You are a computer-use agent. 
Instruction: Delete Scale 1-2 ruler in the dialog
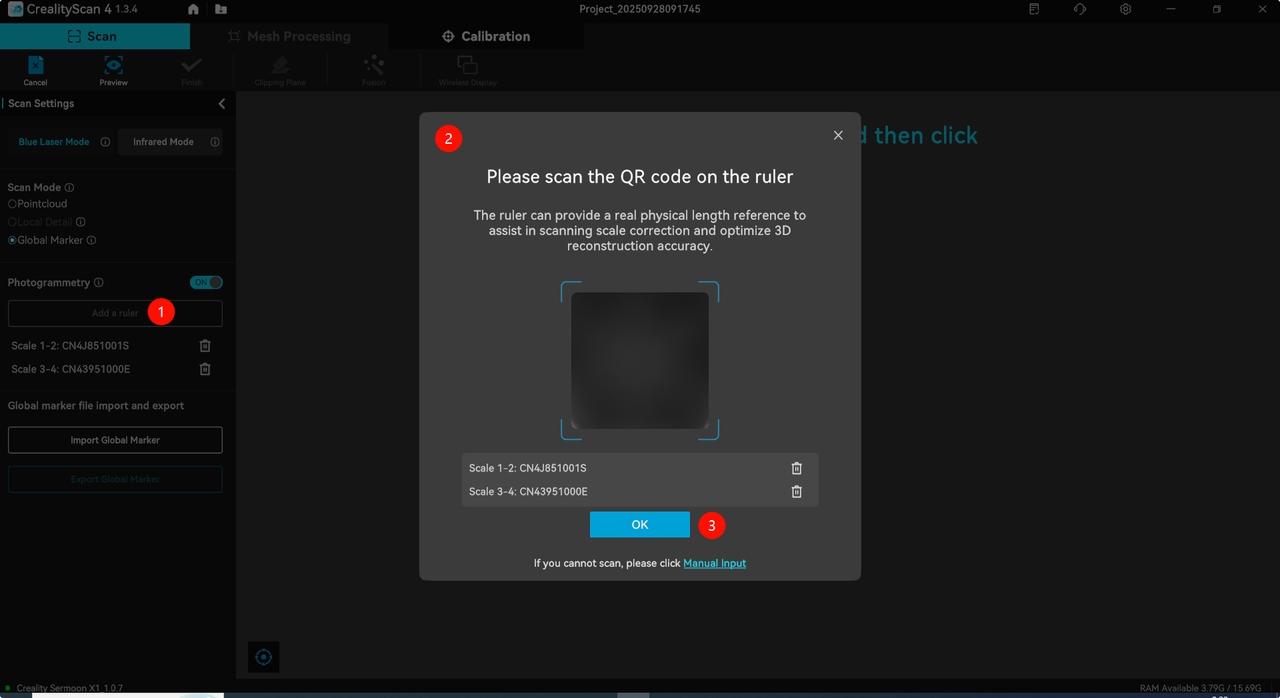point(796,468)
